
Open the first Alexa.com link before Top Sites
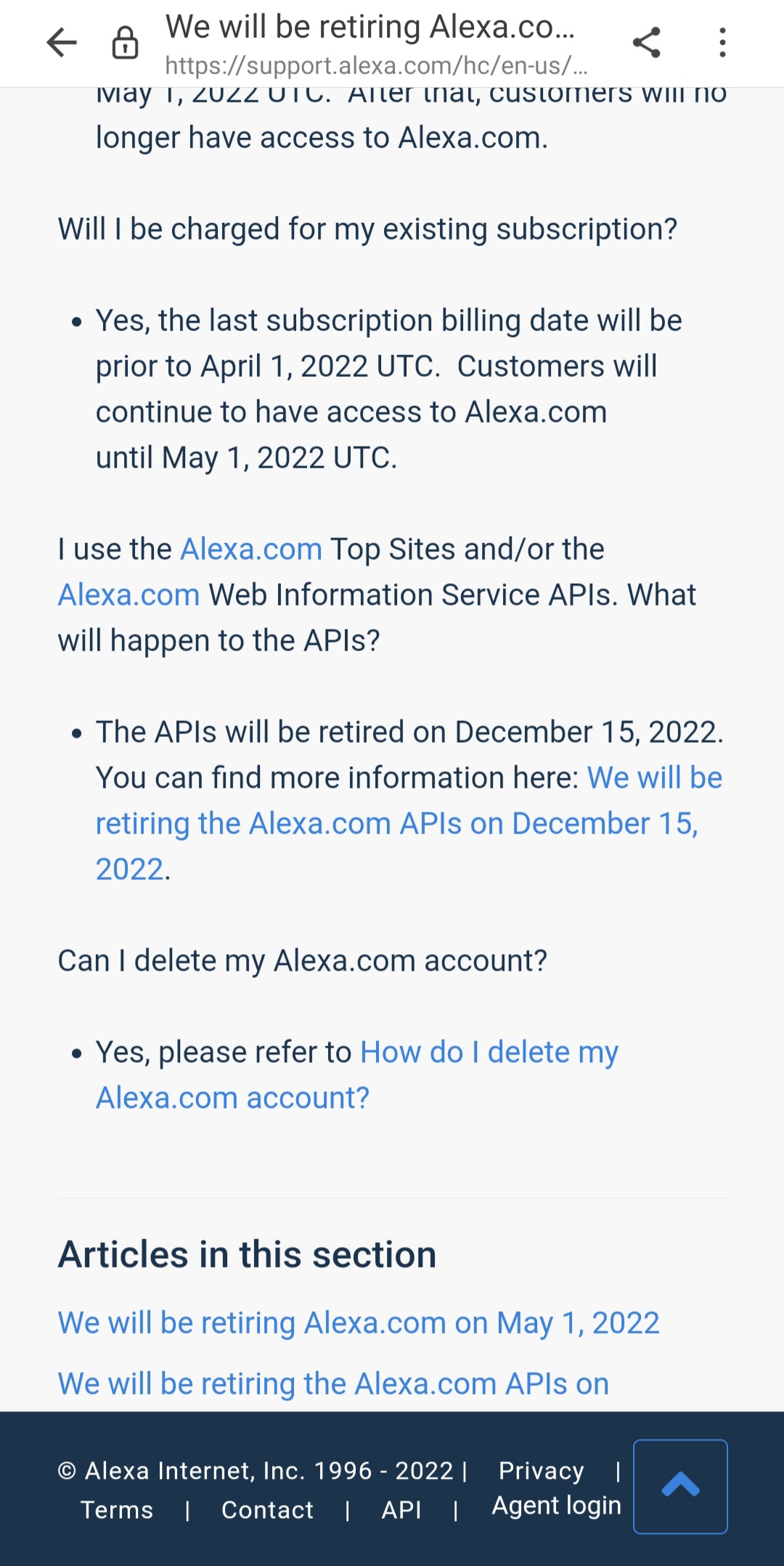[x=251, y=550]
